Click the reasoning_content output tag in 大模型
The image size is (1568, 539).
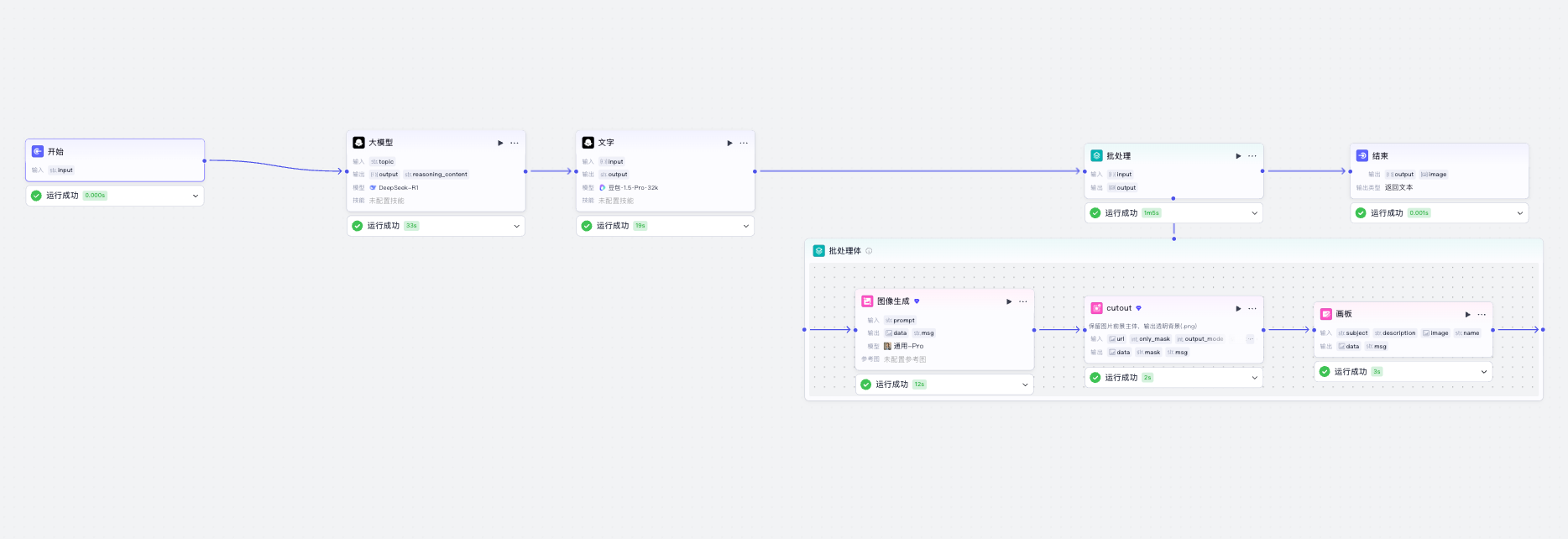(436, 175)
